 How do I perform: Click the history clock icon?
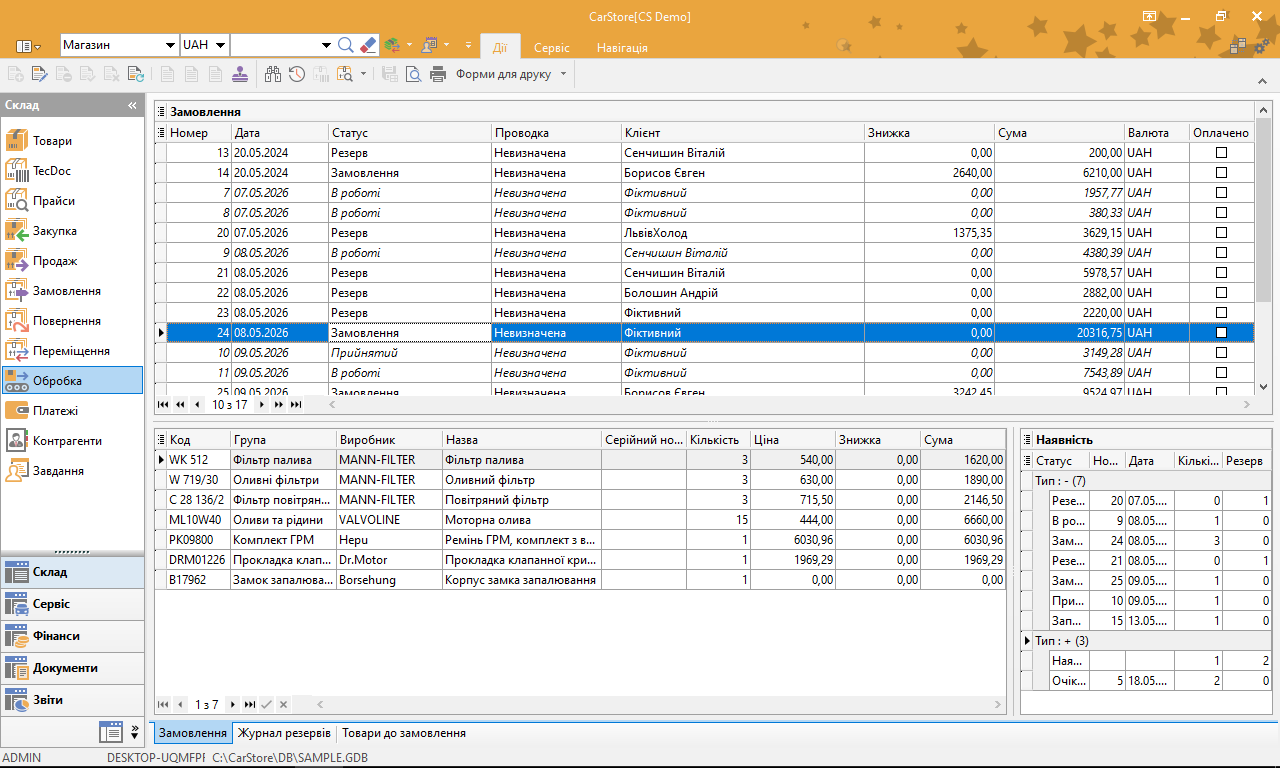pyautogui.click(x=297, y=74)
